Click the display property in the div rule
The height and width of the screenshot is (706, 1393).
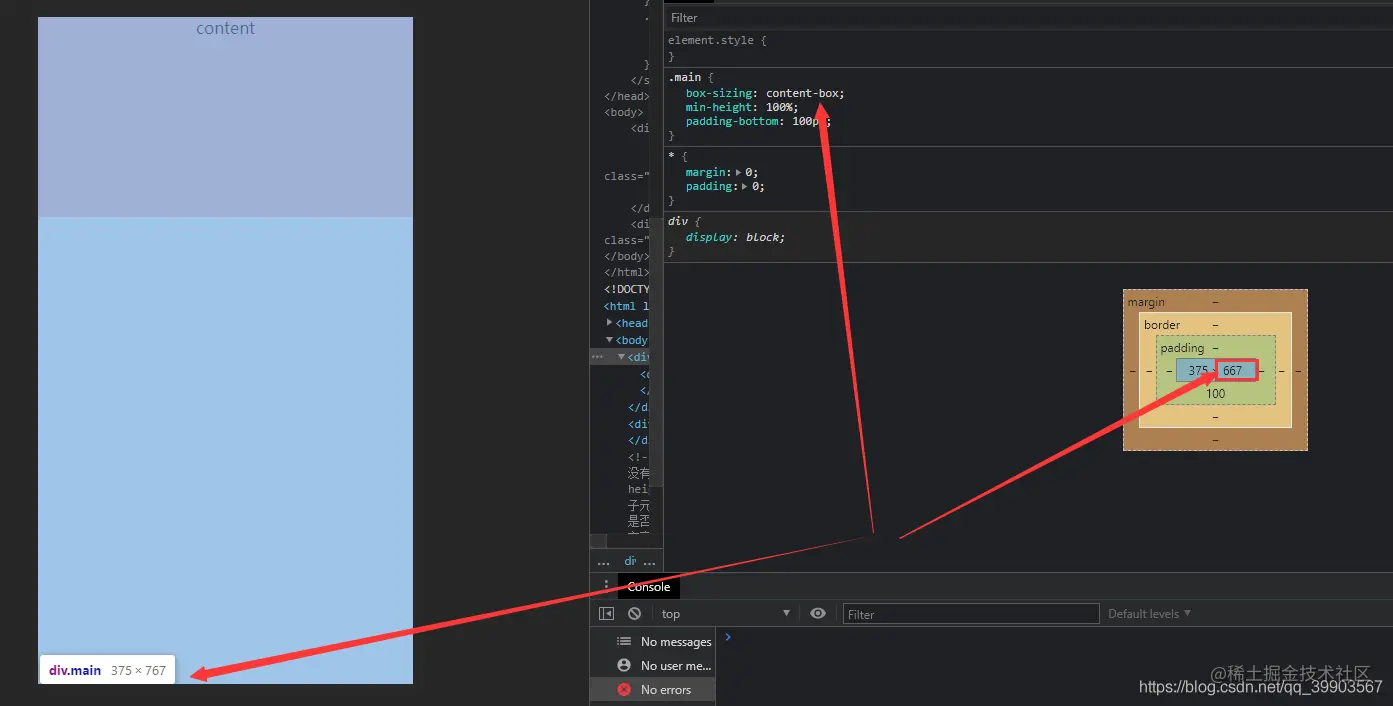[710, 237]
